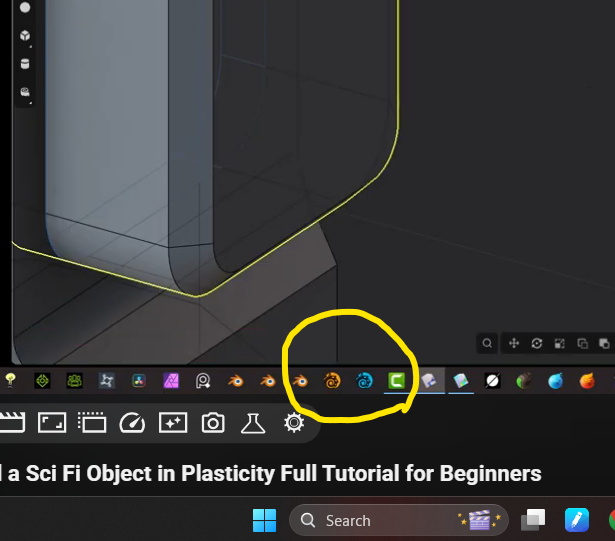Open the flask experiments icon
Viewport: 615px width, 541px height.
click(x=253, y=423)
